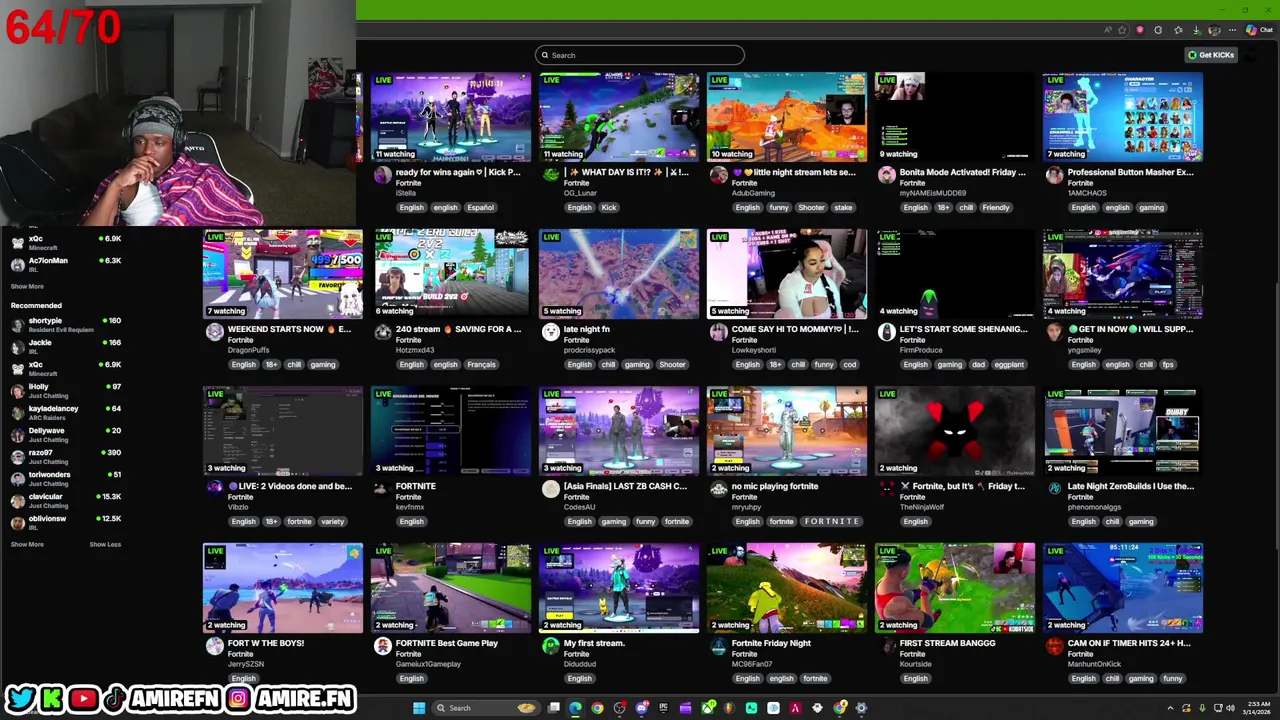
Task: Open oblivionsw's IRL channel in the sidebar
Action: click(65, 522)
